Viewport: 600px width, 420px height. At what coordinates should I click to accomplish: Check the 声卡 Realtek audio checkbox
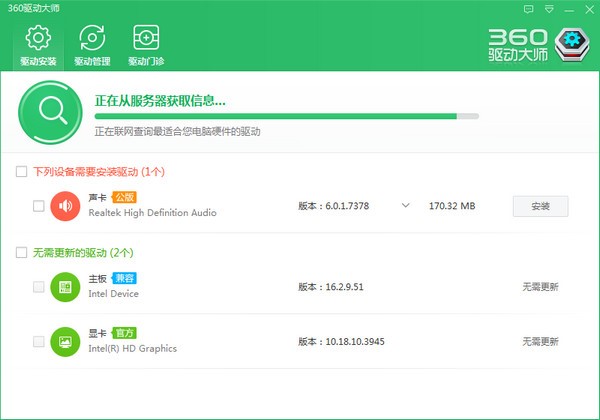tap(39, 206)
